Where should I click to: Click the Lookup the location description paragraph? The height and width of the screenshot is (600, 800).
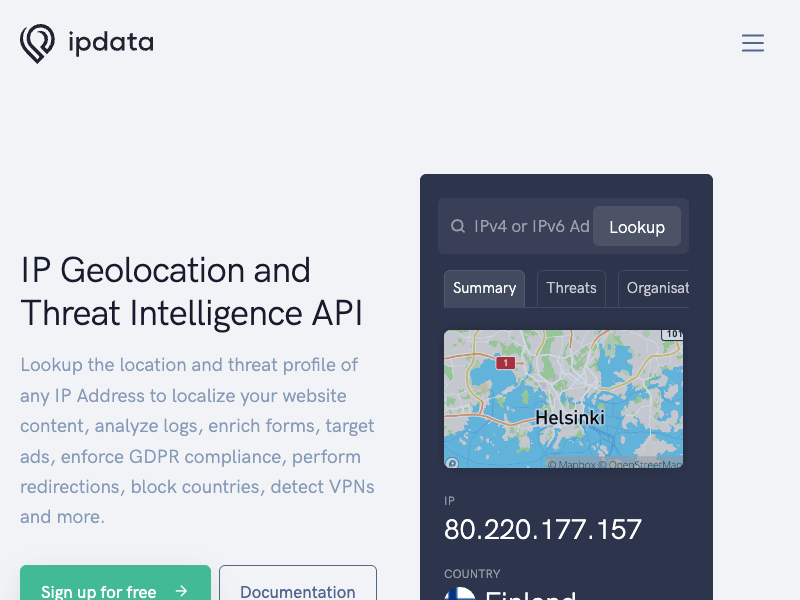pyautogui.click(x=197, y=441)
